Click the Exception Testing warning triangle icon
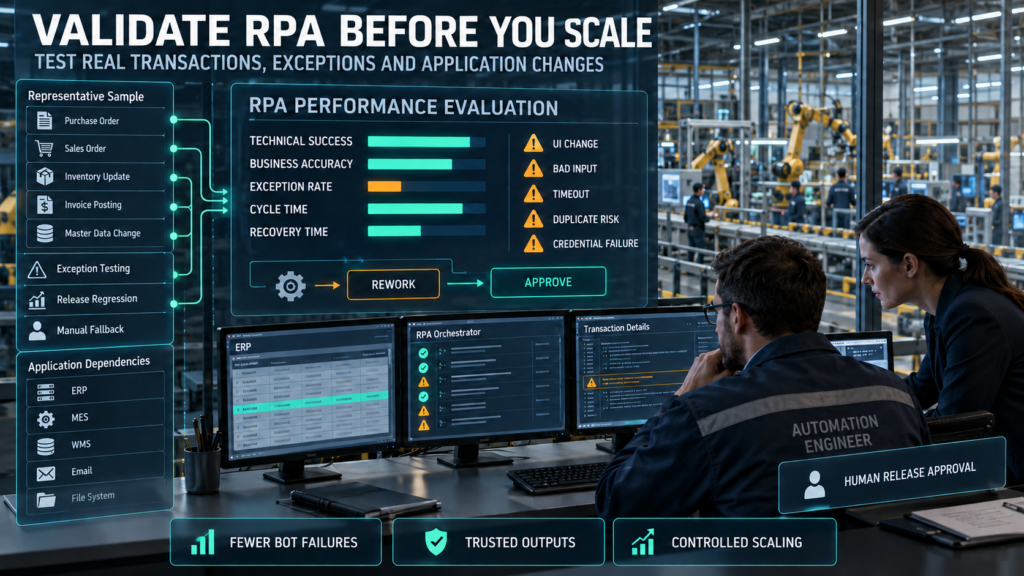Screen dimensions: 1024x576 (37, 269)
